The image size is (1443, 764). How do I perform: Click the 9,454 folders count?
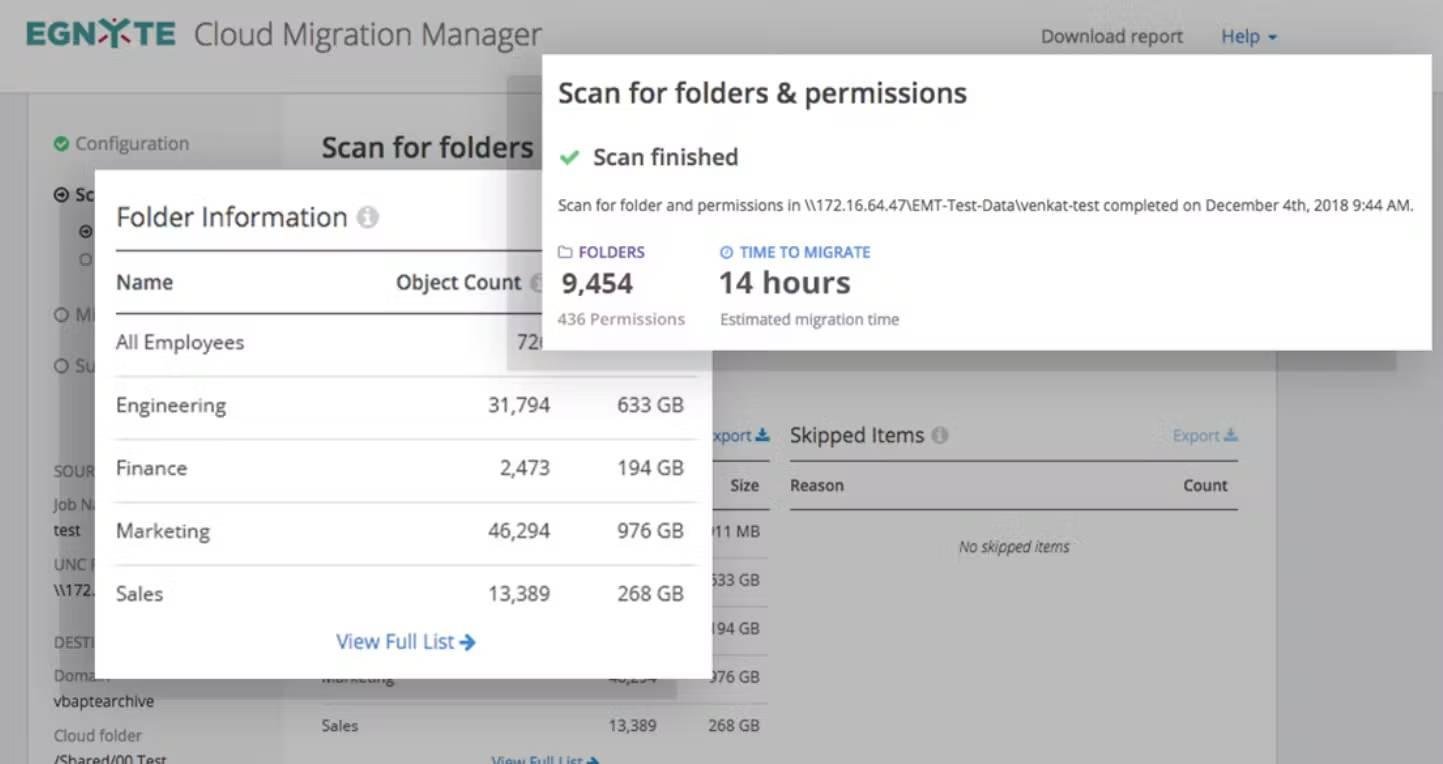pyautogui.click(x=597, y=284)
